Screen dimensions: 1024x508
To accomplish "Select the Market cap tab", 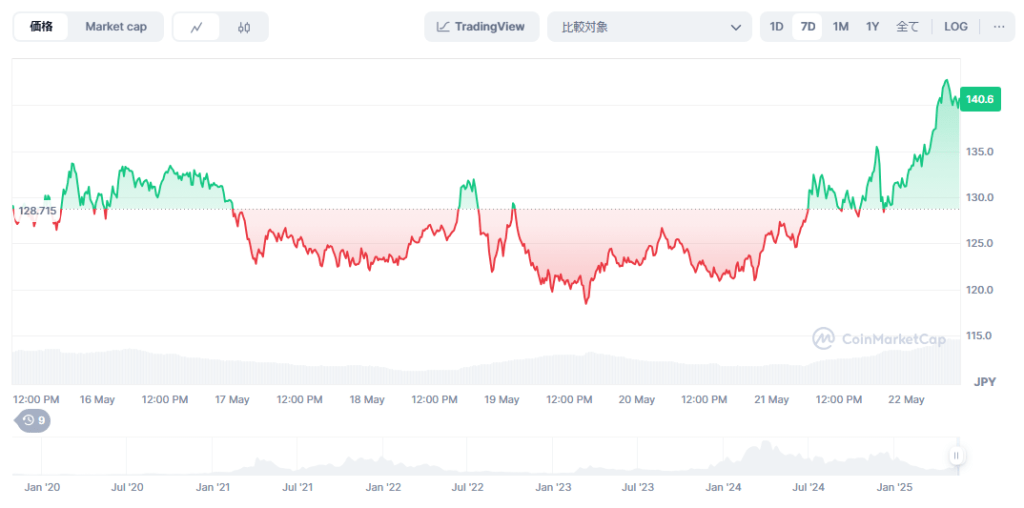I will click(116, 27).
